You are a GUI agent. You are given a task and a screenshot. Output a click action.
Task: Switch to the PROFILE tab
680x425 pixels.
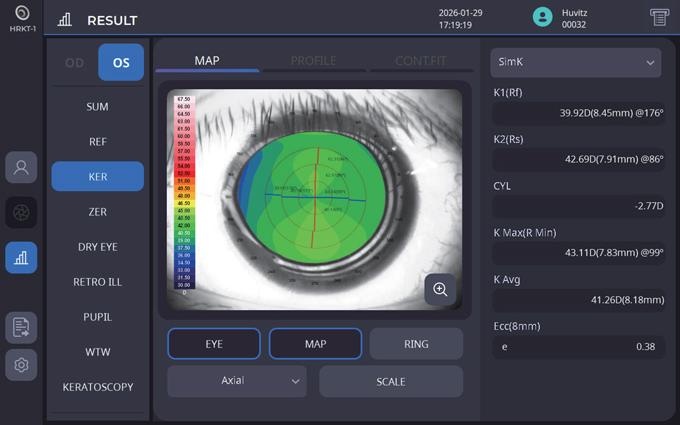click(314, 61)
